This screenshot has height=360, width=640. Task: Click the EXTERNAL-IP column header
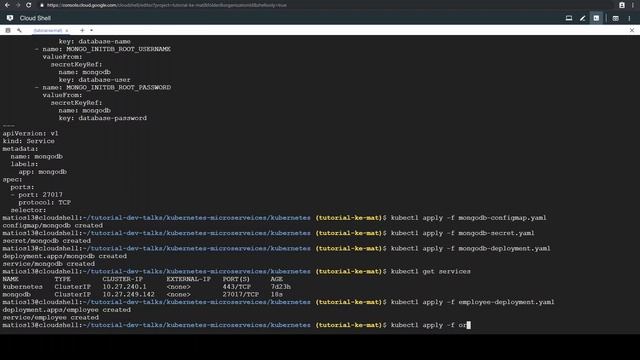coord(189,279)
